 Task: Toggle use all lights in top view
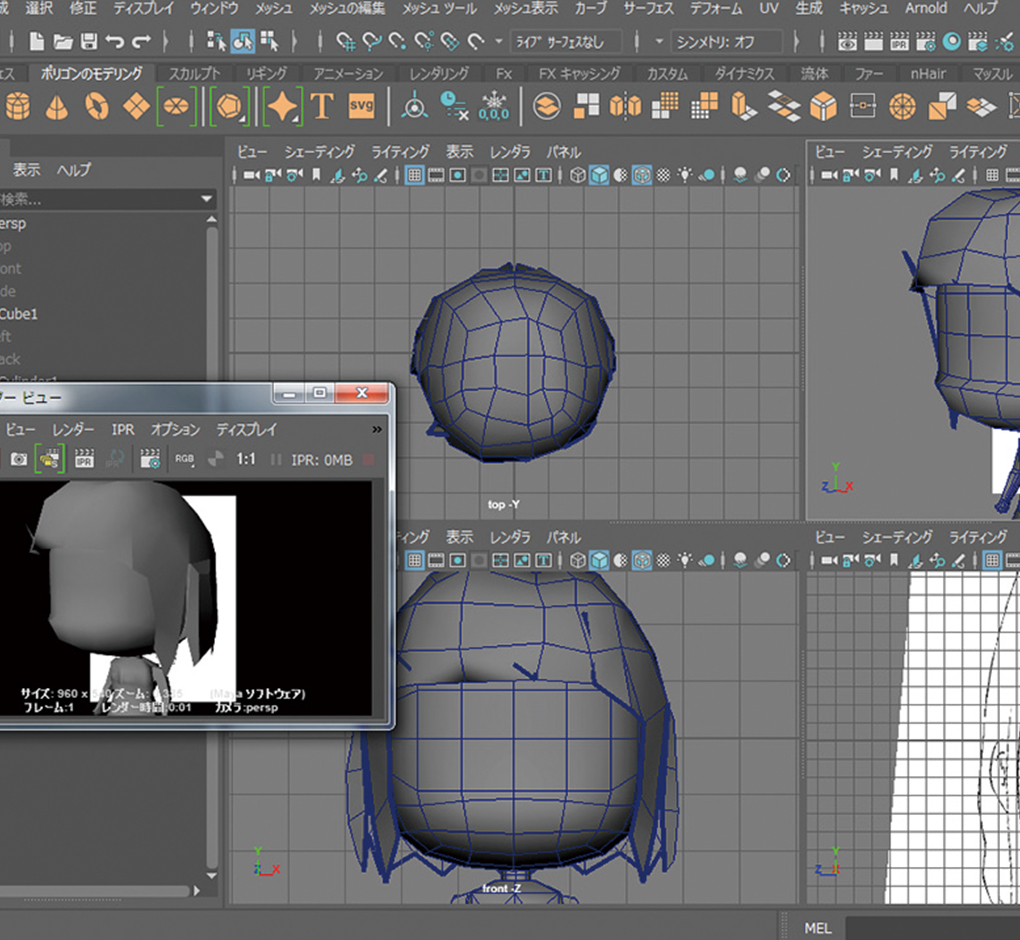pos(685,175)
